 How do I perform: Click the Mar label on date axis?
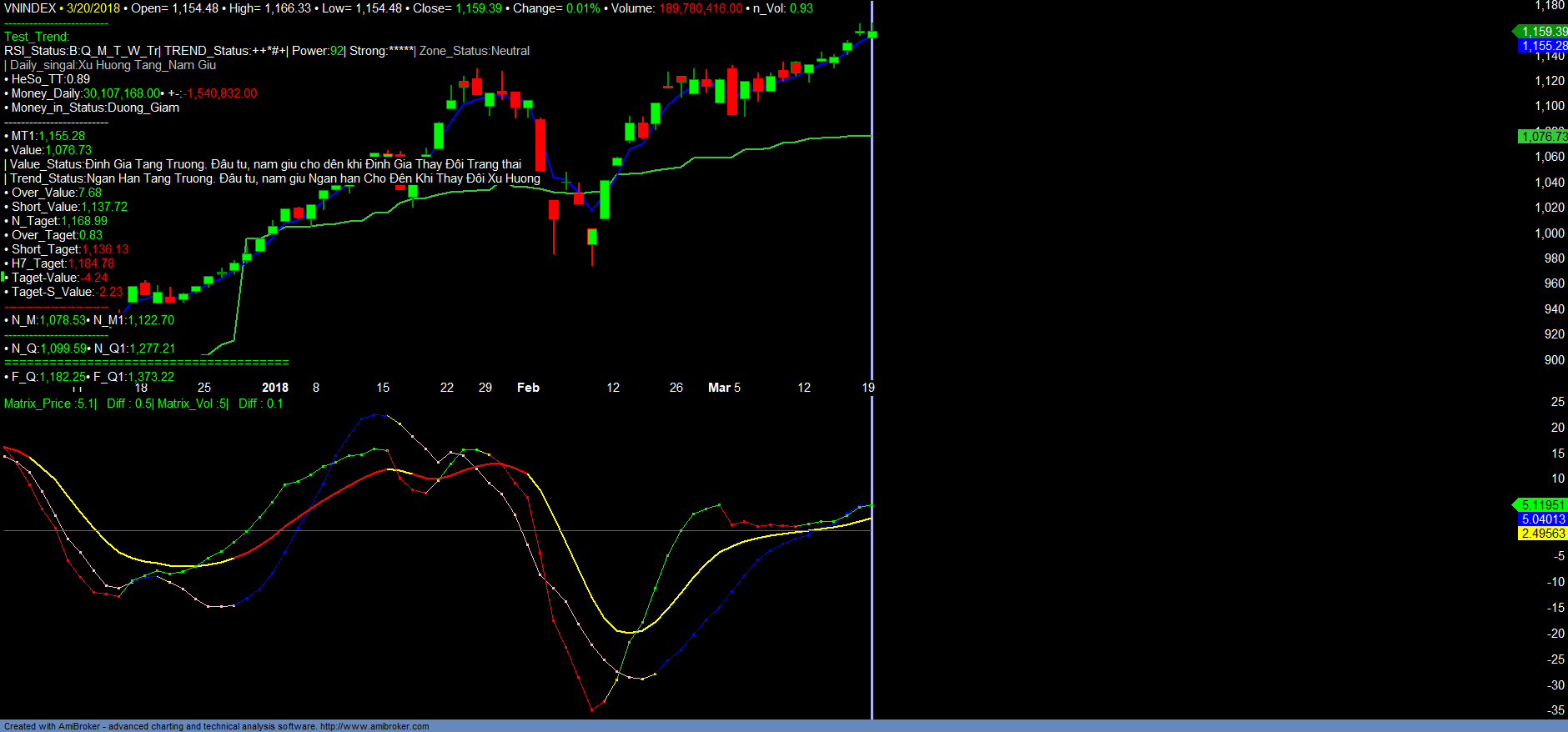pyautogui.click(x=719, y=388)
